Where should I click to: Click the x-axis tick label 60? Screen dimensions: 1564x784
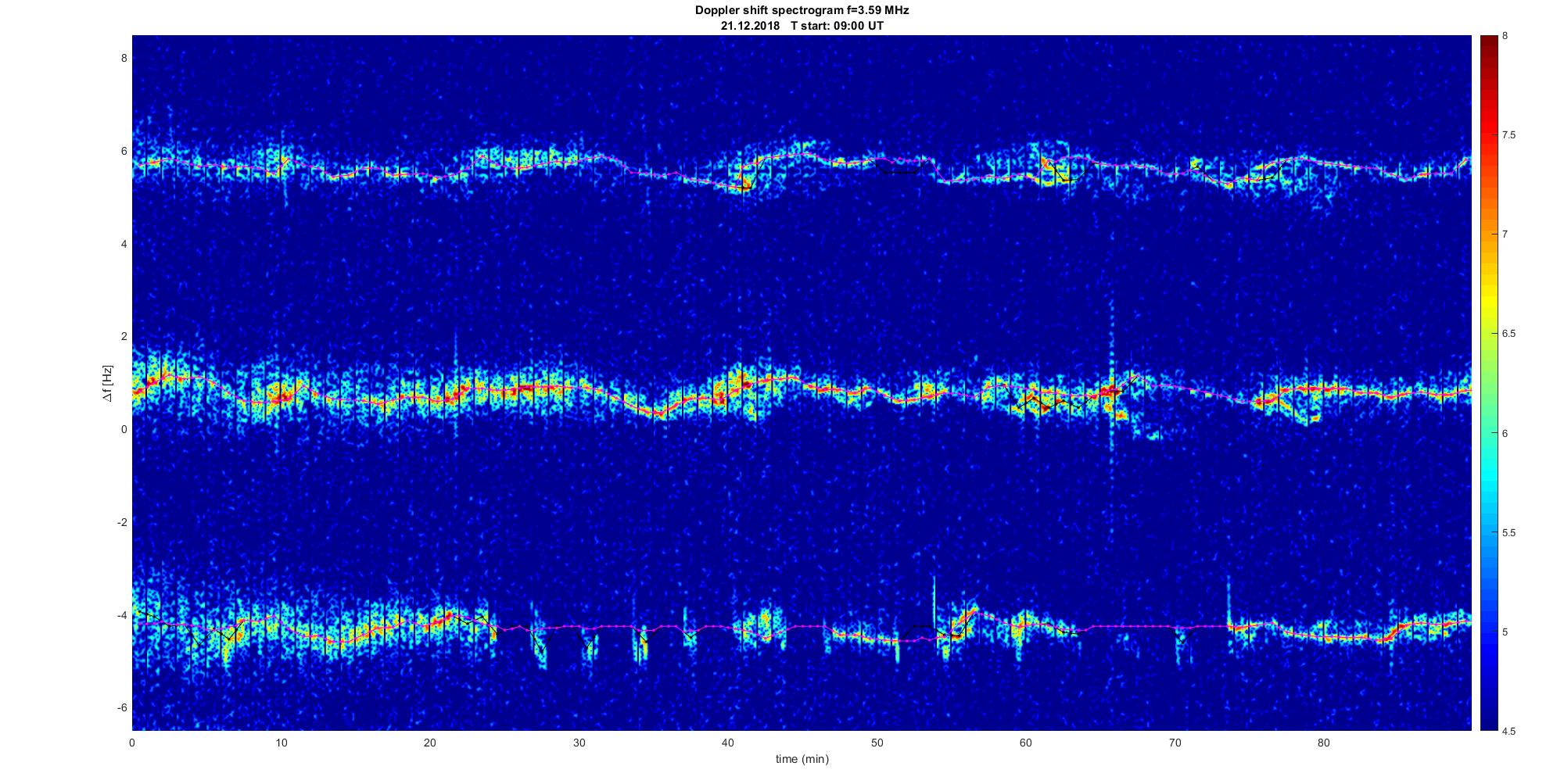(x=1026, y=743)
